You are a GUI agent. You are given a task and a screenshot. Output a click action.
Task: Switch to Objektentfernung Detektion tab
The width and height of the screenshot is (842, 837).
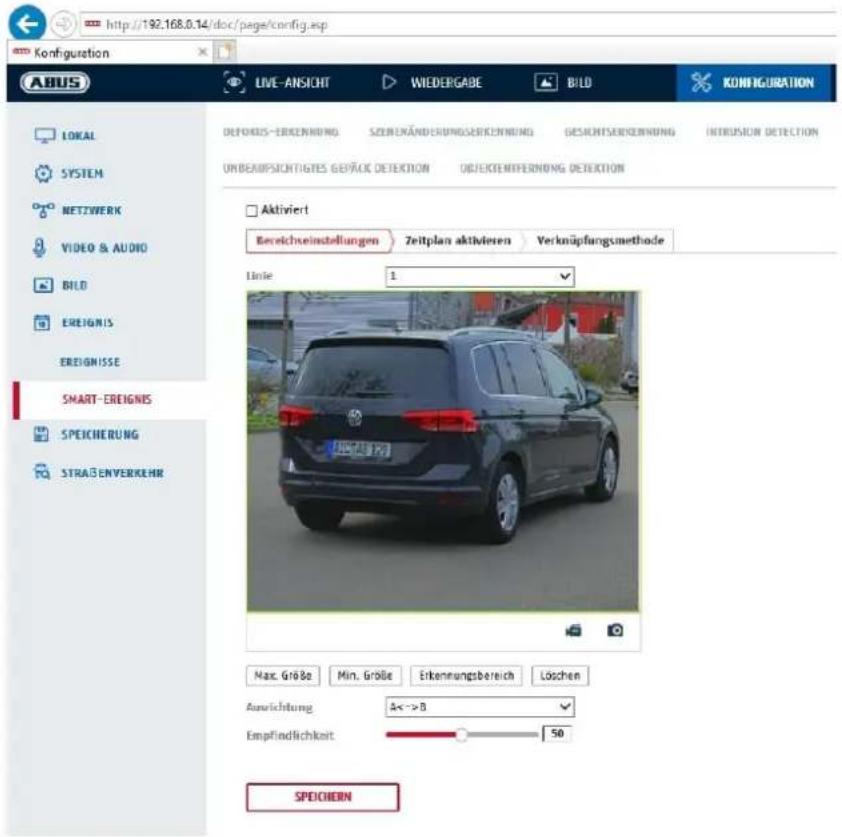(542, 168)
